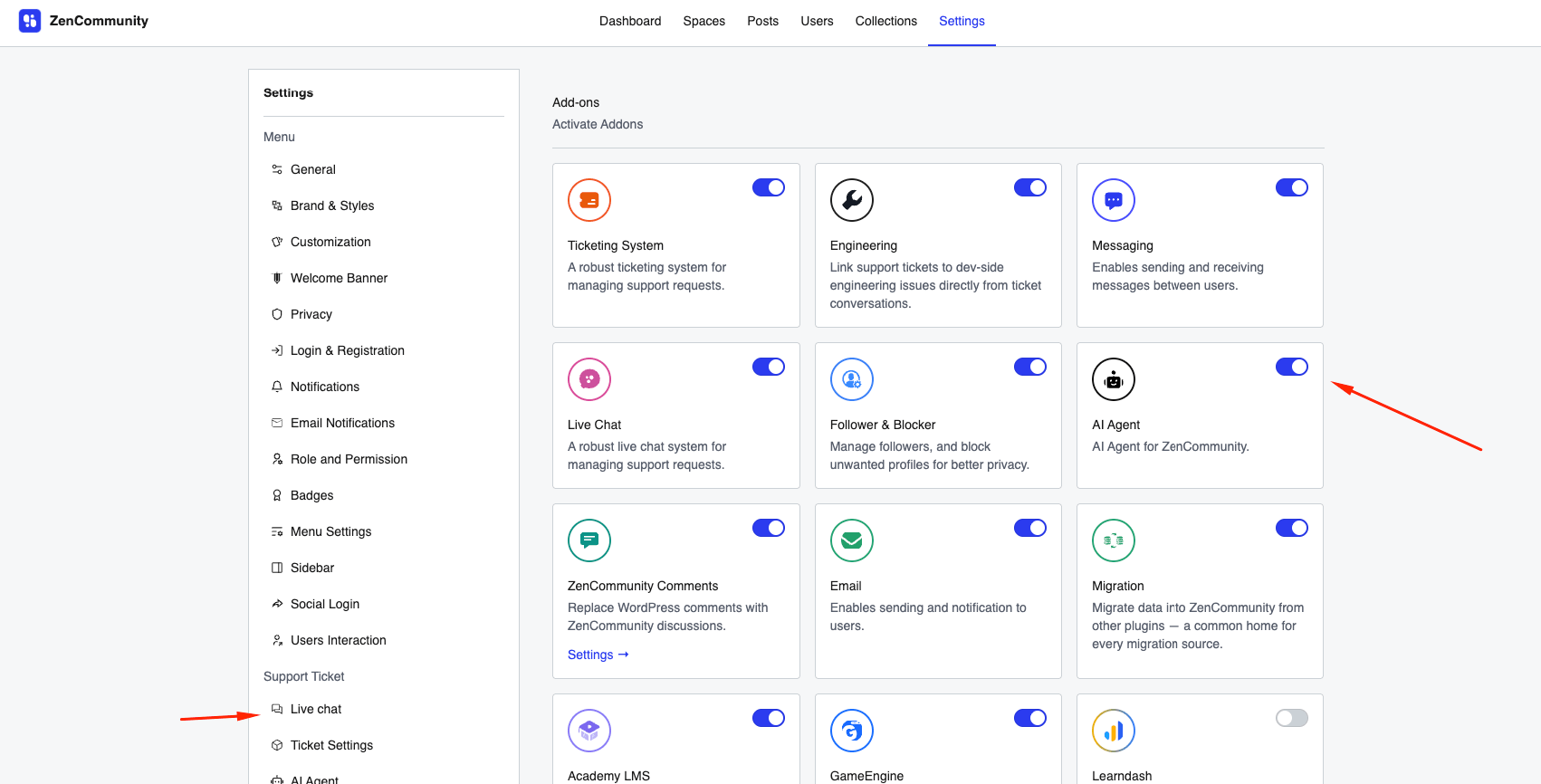This screenshot has width=1541, height=784.
Task: Go to the Spaces tab
Action: coord(704,21)
